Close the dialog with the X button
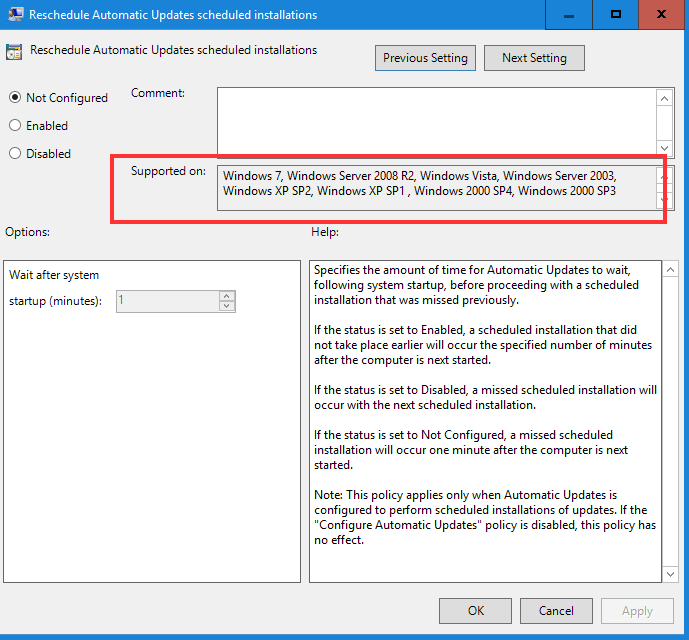Viewport: 689px width, 640px height. click(661, 15)
